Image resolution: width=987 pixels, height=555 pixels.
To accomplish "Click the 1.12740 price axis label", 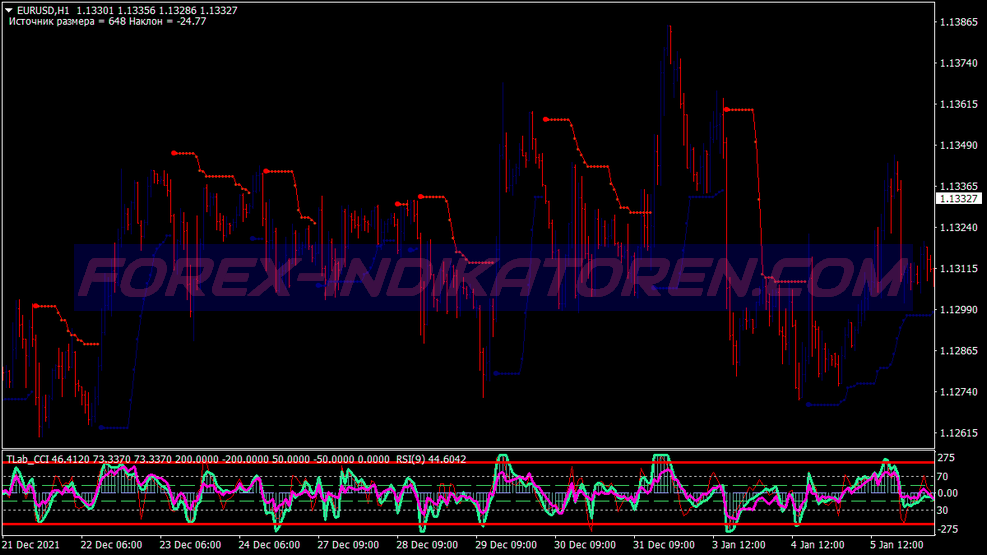I will (959, 392).
